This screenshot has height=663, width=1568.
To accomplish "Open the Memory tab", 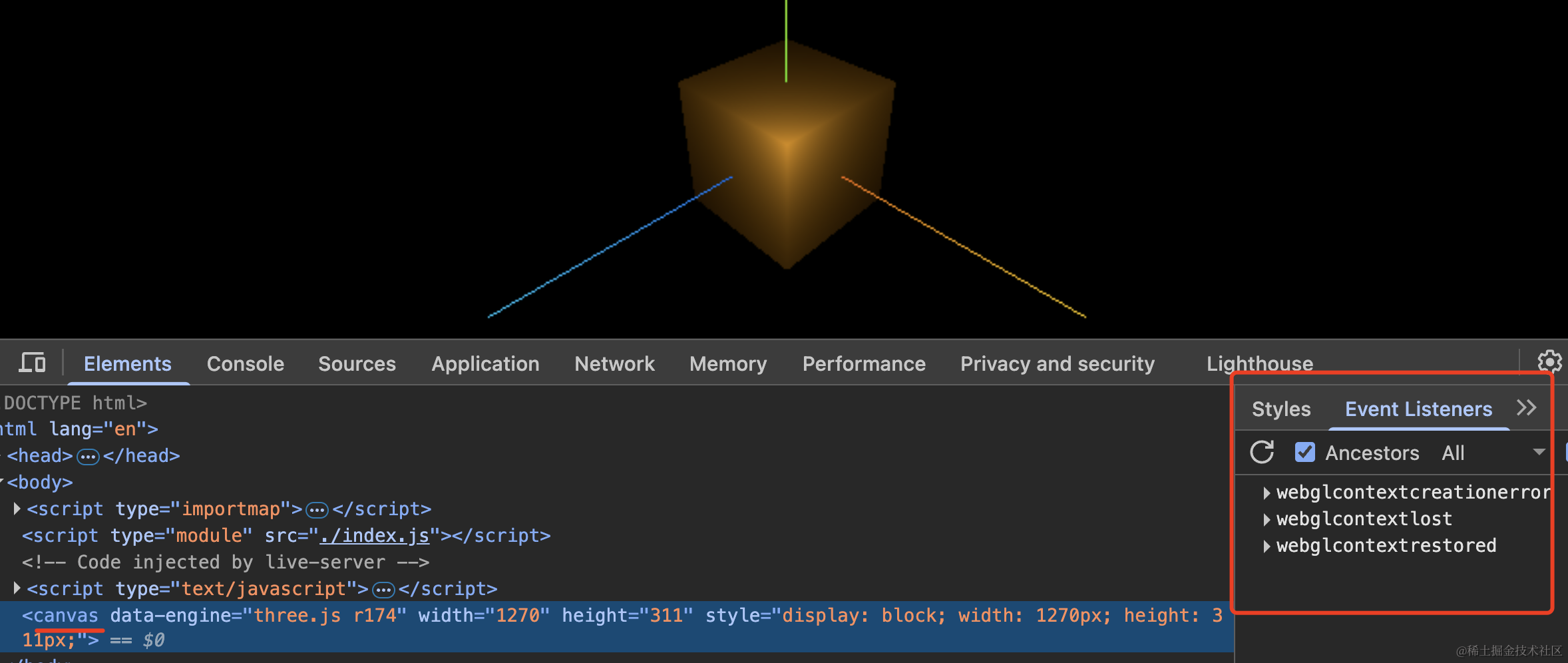I will coord(728,363).
